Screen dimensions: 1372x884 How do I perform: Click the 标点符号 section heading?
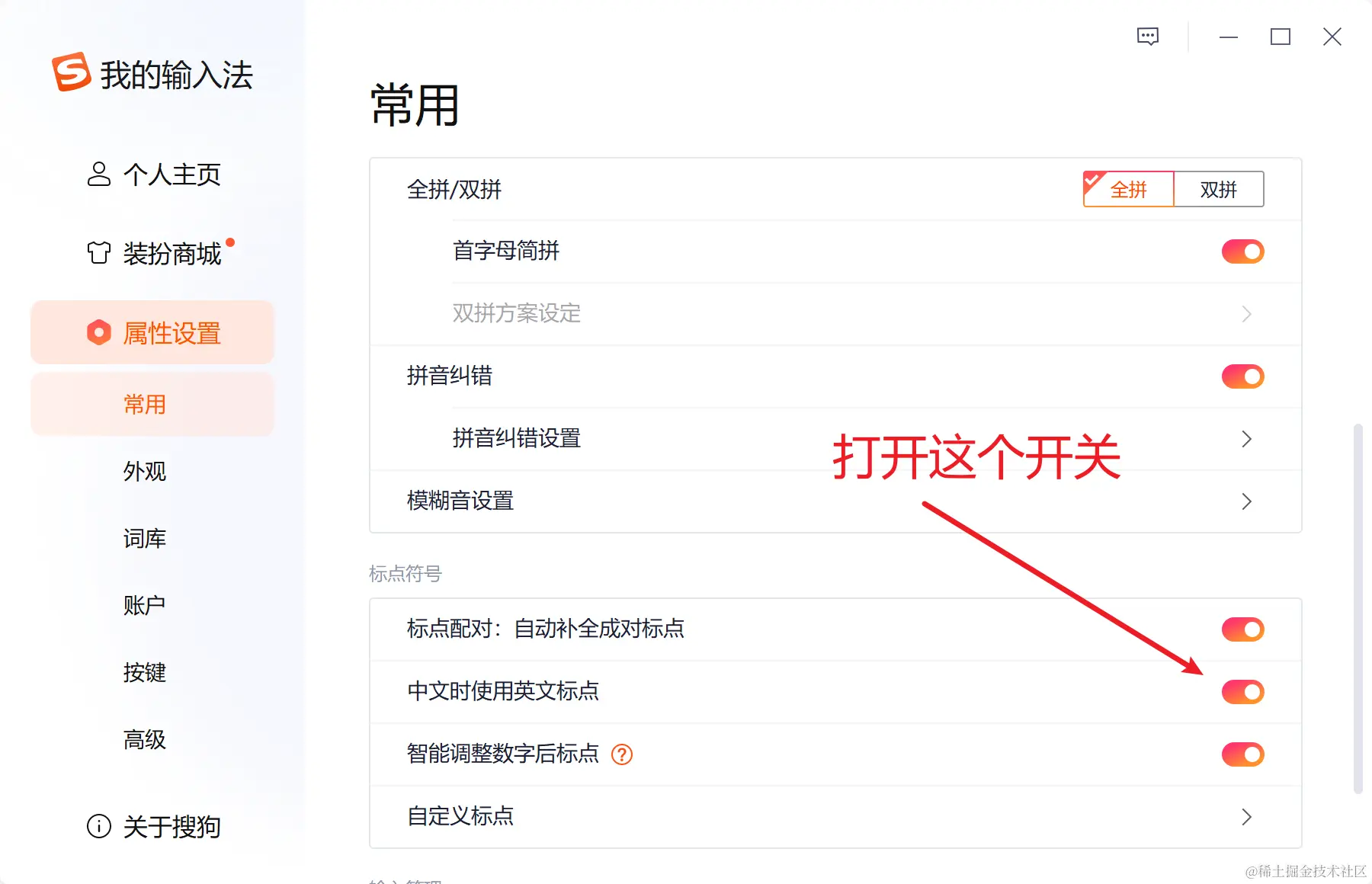(x=406, y=574)
